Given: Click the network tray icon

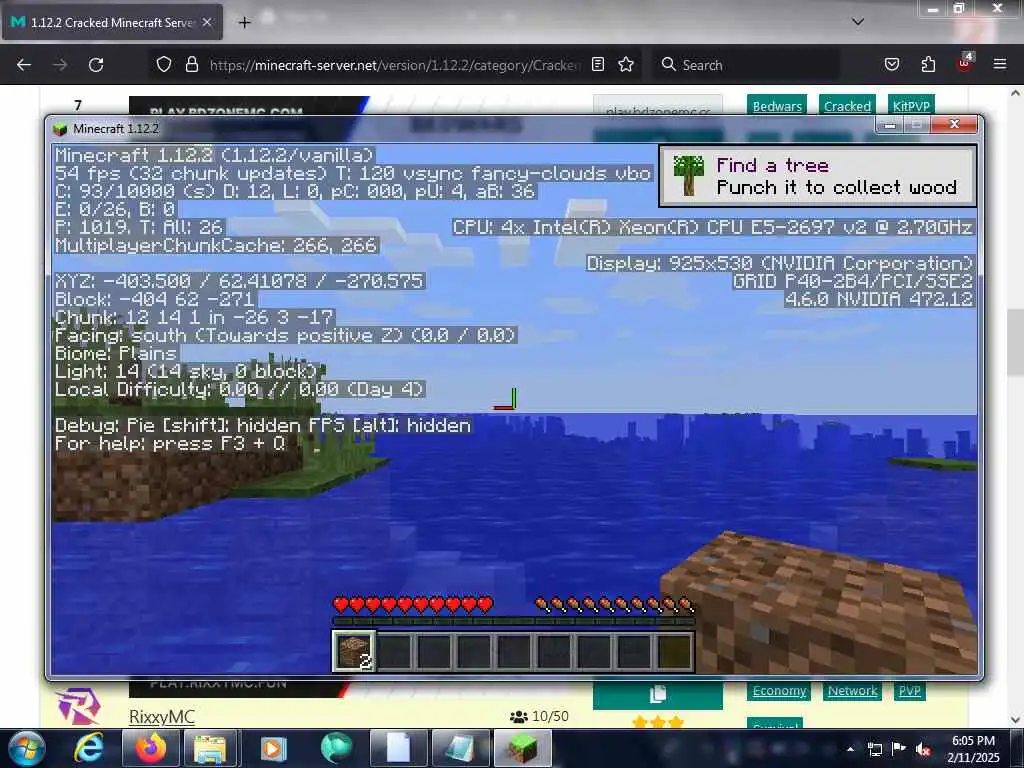Looking at the screenshot, I should (x=875, y=749).
